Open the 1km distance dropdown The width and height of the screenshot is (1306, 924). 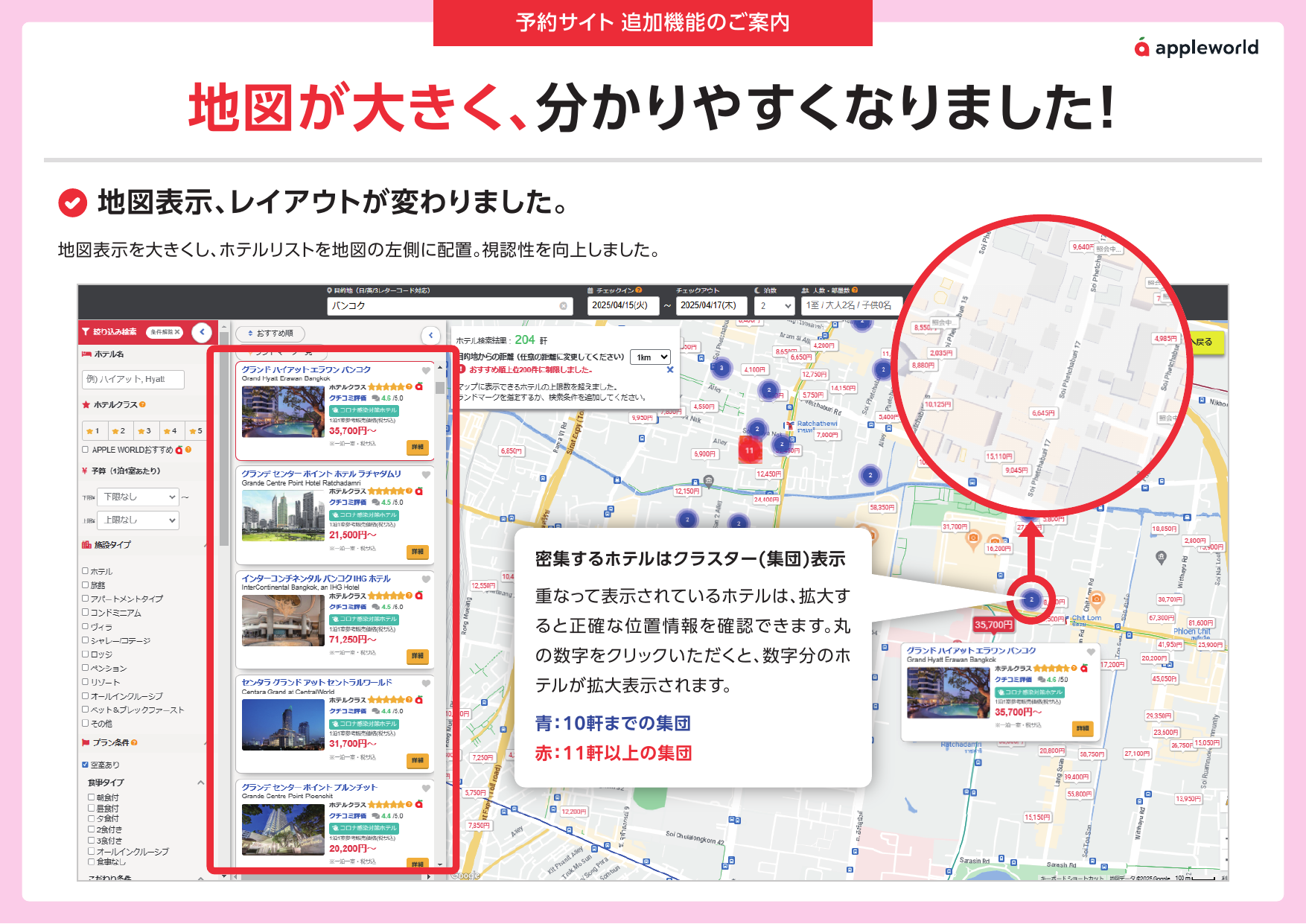(x=651, y=357)
